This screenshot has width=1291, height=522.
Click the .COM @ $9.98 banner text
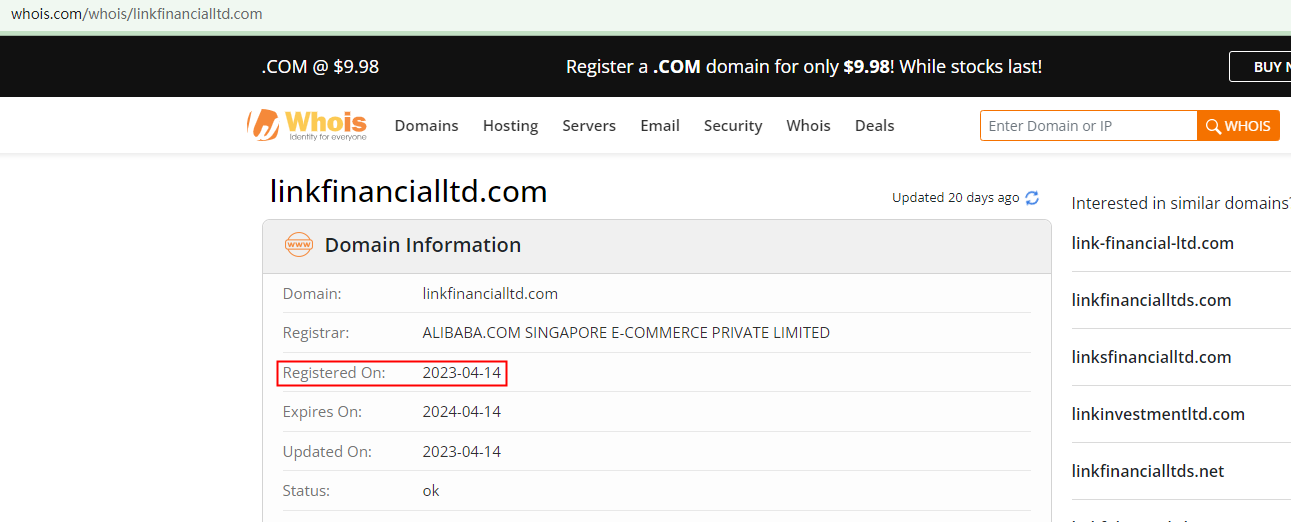pos(320,67)
